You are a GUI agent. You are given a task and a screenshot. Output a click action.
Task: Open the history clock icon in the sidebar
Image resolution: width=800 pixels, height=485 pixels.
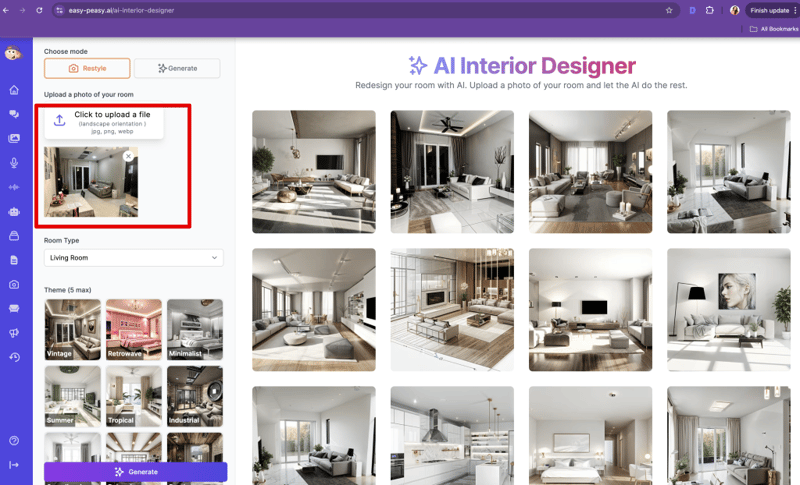(x=14, y=357)
